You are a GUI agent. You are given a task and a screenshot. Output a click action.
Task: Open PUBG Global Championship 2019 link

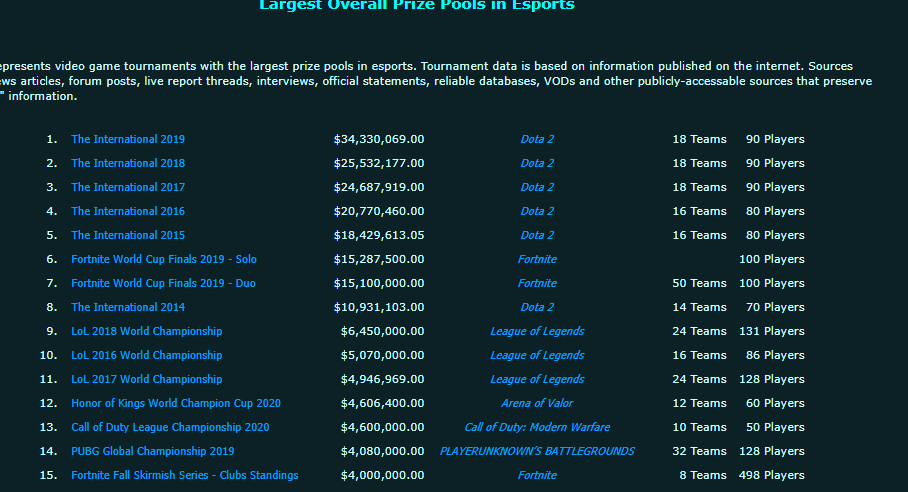coord(153,451)
